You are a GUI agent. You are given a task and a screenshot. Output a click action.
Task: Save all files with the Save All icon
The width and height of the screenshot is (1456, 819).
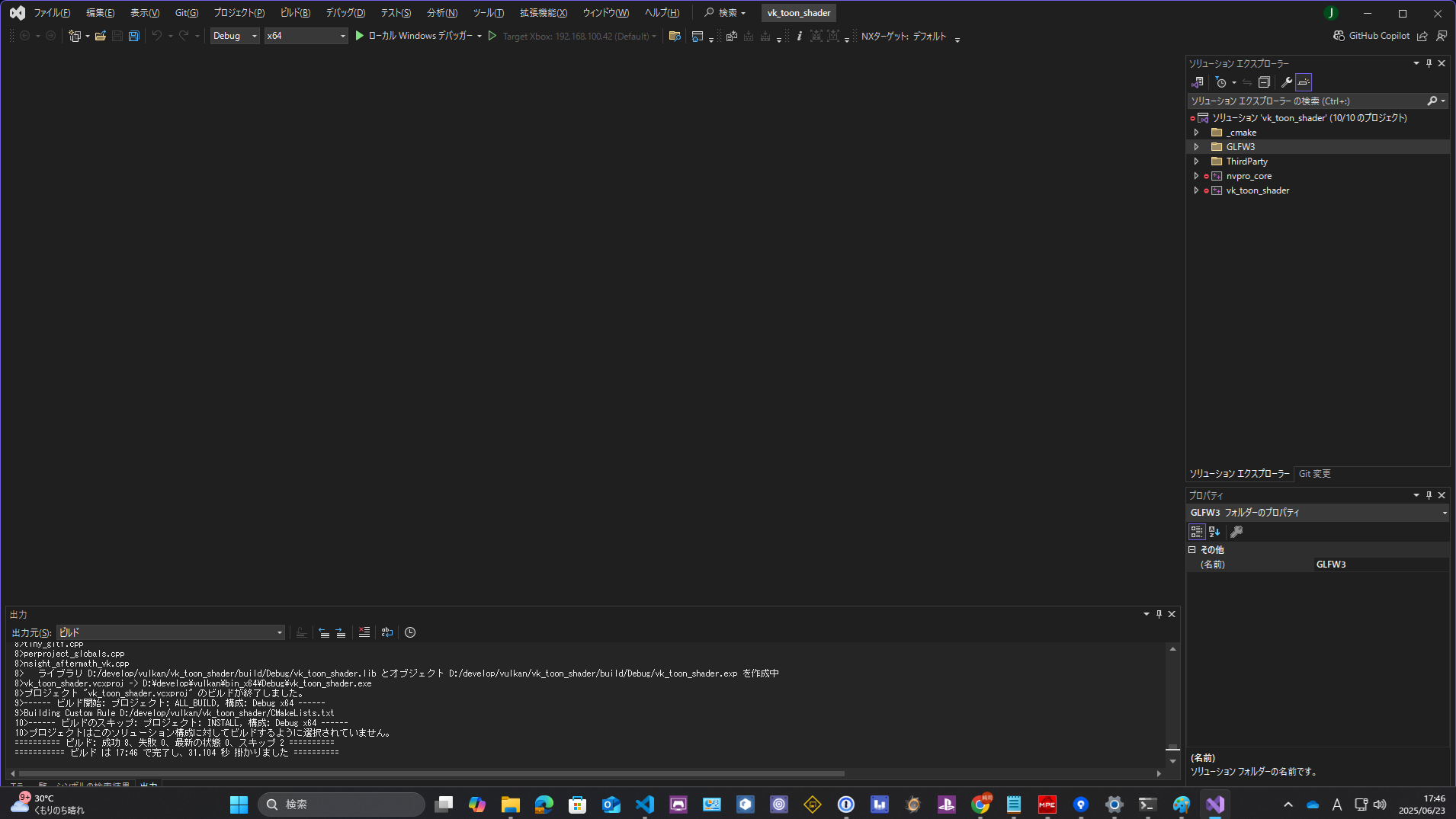point(133,36)
